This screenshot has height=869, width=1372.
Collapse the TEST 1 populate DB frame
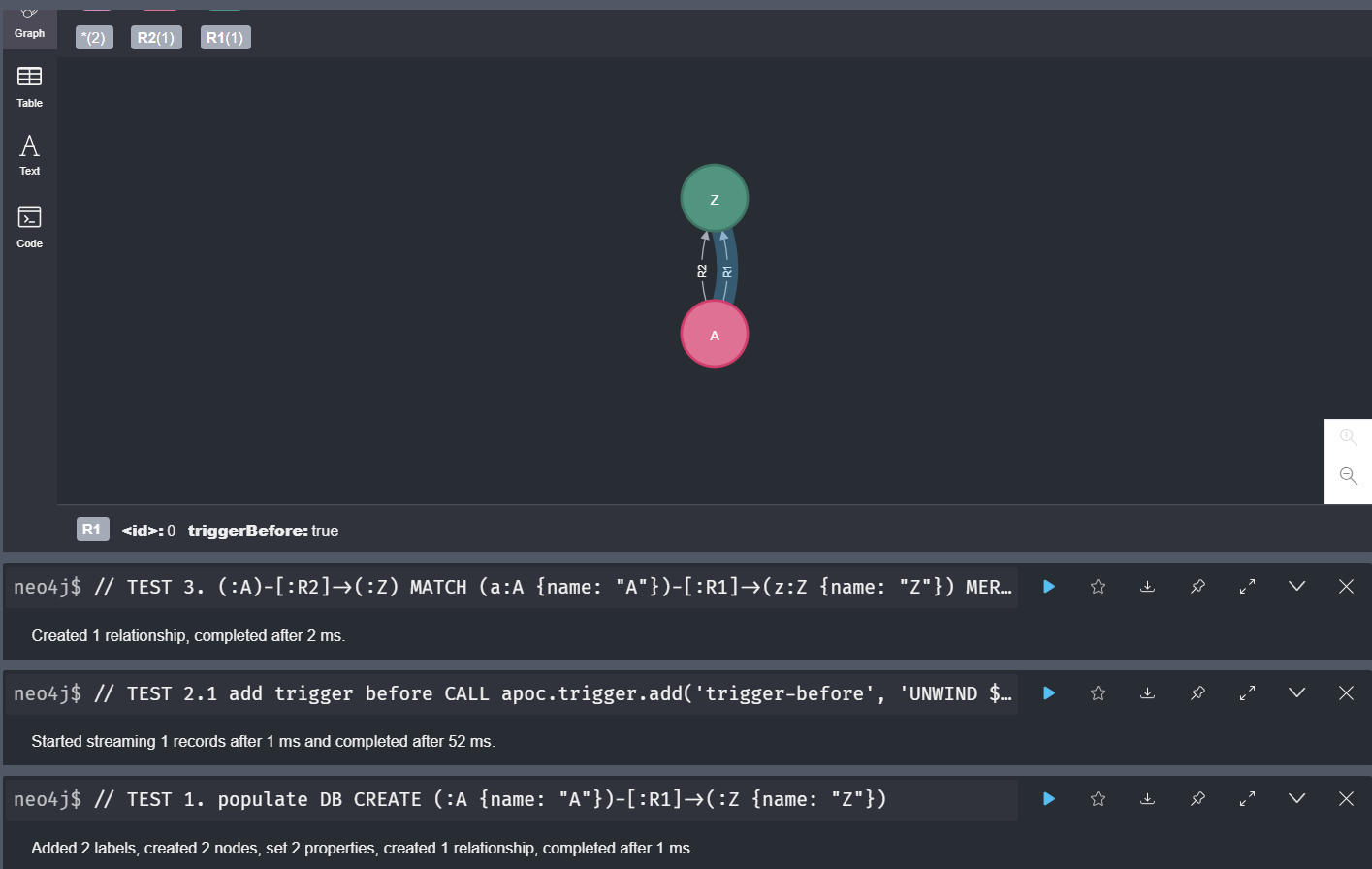click(x=1297, y=798)
